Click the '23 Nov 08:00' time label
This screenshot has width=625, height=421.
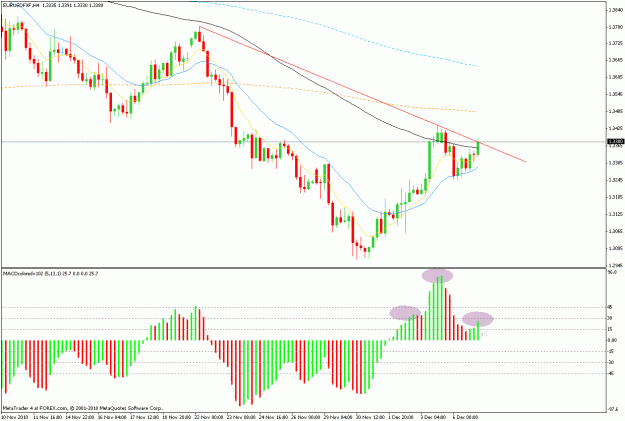(242, 417)
